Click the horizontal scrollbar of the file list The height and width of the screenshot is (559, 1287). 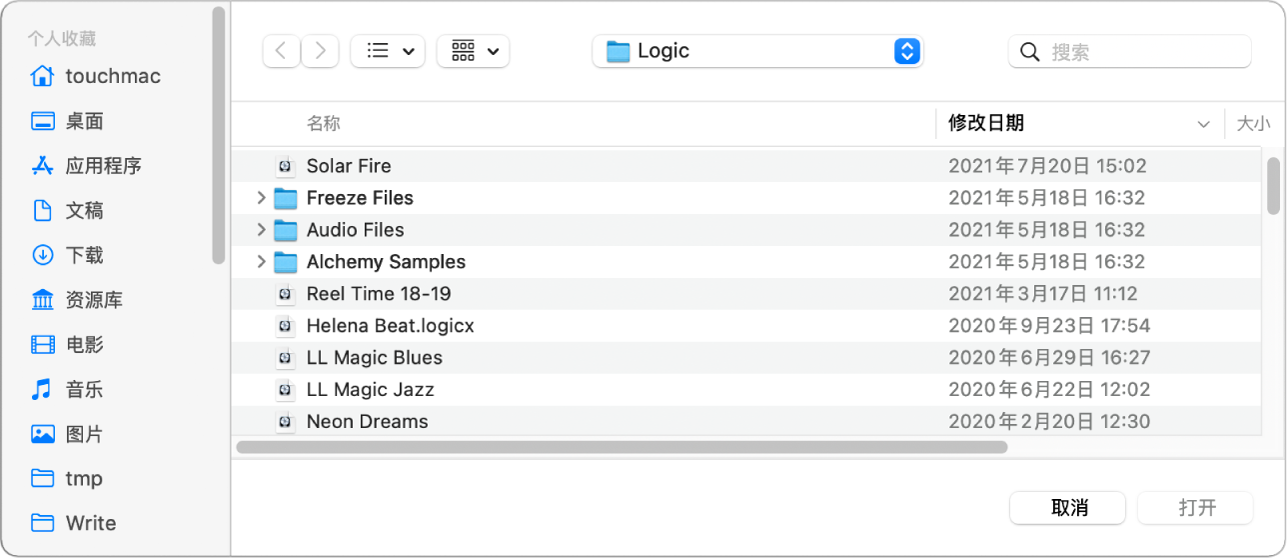click(621, 447)
